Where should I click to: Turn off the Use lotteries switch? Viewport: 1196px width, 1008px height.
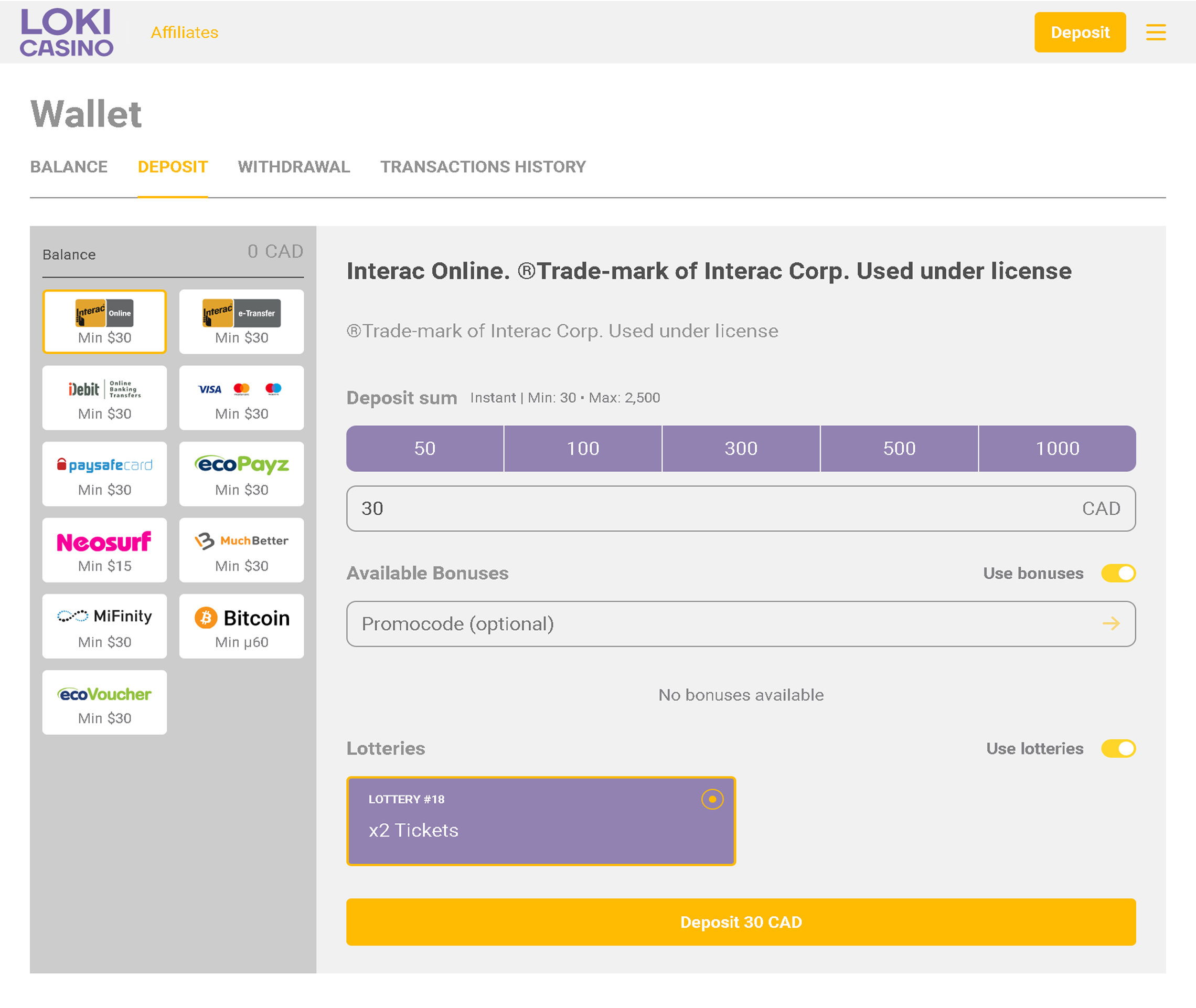(1118, 749)
